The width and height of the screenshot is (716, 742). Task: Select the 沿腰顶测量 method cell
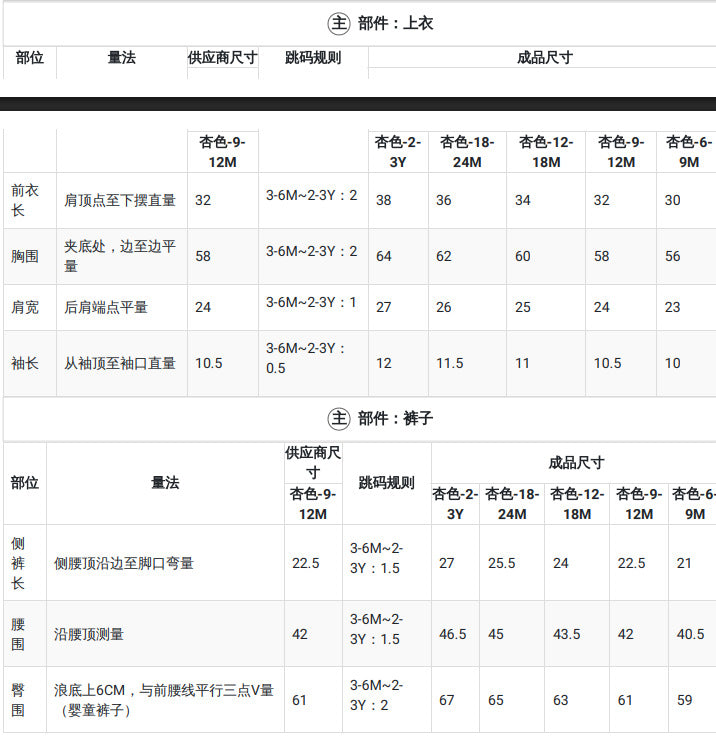coord(88,634)
